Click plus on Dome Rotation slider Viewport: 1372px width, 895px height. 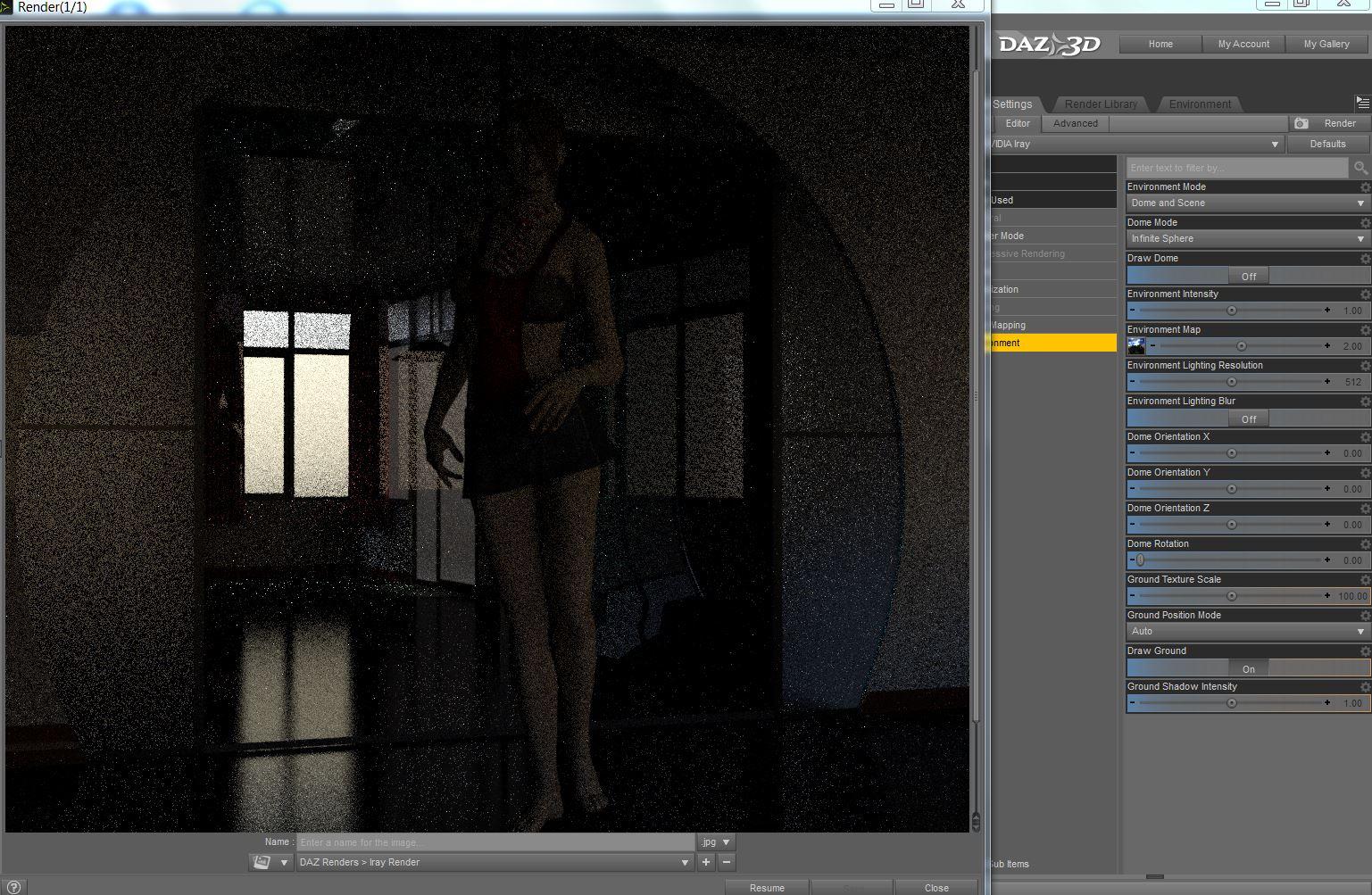[1327, 560]
